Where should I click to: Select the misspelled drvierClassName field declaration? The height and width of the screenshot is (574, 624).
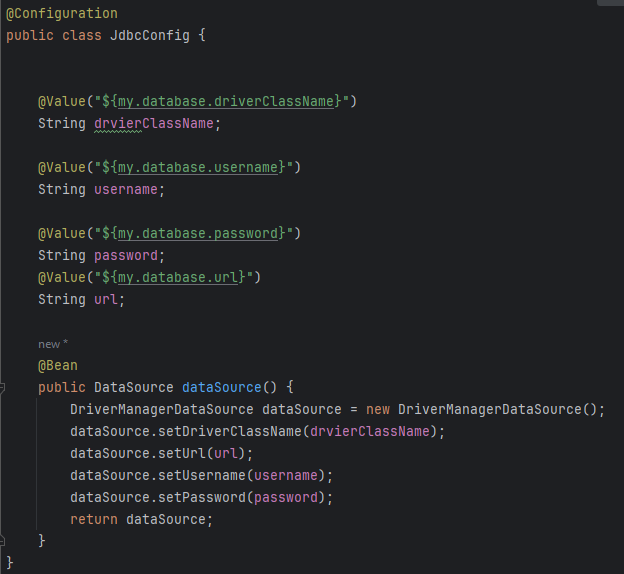coord(154,123)
